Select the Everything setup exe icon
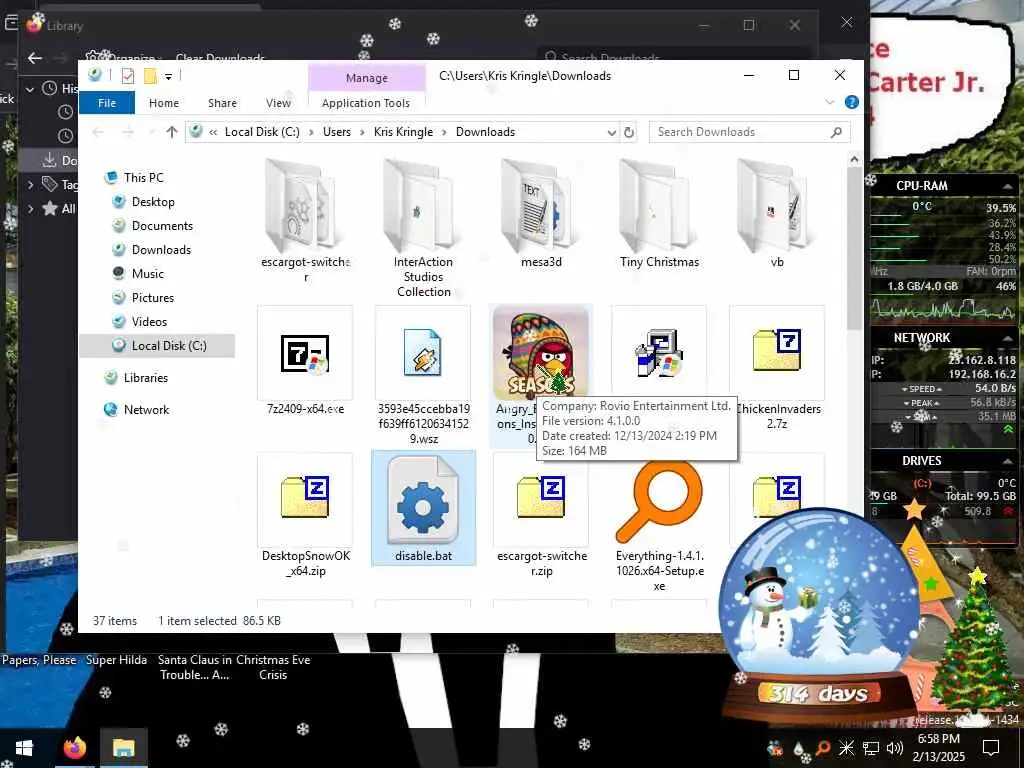 click(659, 500)
